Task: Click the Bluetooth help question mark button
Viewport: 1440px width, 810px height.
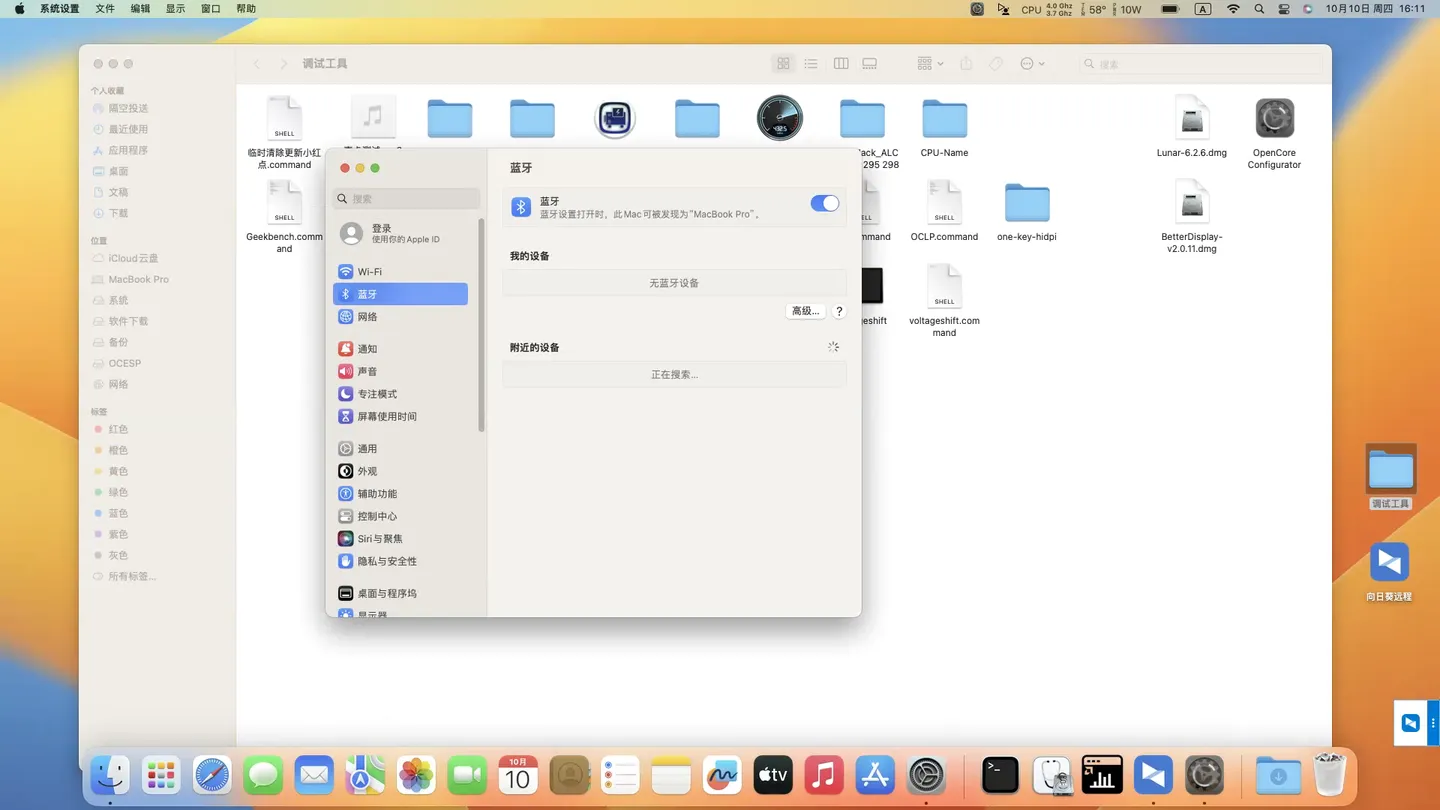Action: click(839, 311)
